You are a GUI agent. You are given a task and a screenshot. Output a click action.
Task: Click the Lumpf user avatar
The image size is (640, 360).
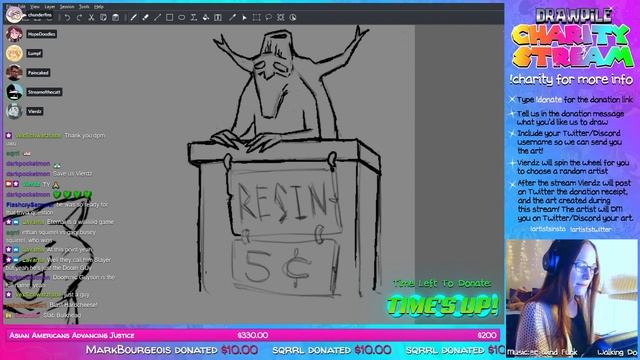coord(14,53)
